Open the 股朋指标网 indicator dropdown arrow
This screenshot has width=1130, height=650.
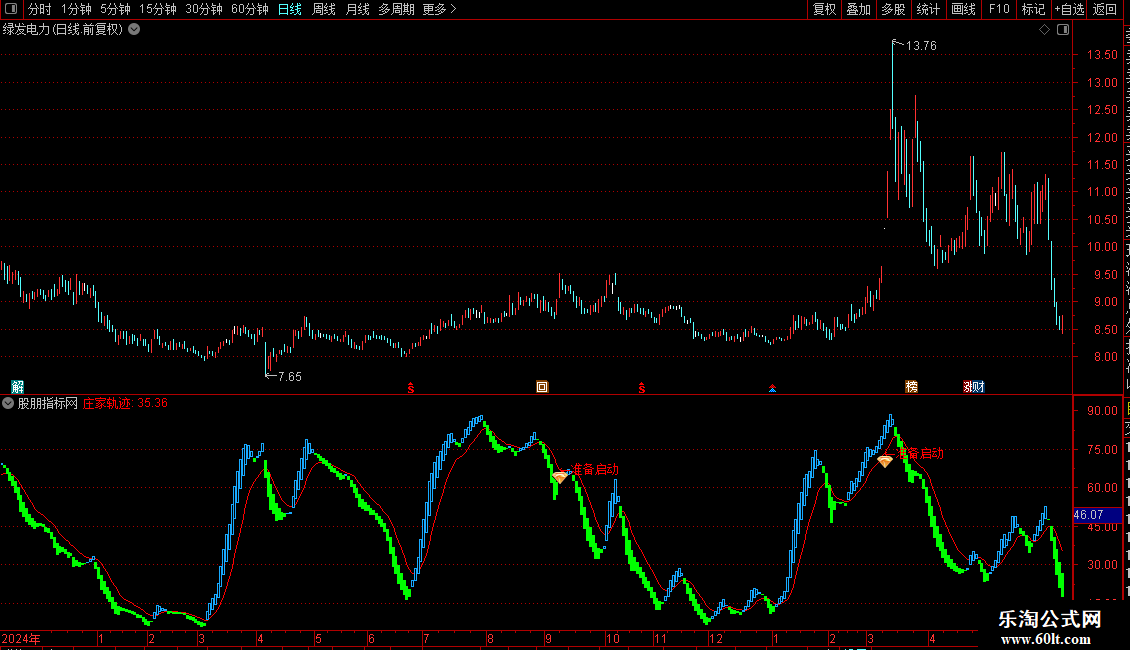(8, 404)
